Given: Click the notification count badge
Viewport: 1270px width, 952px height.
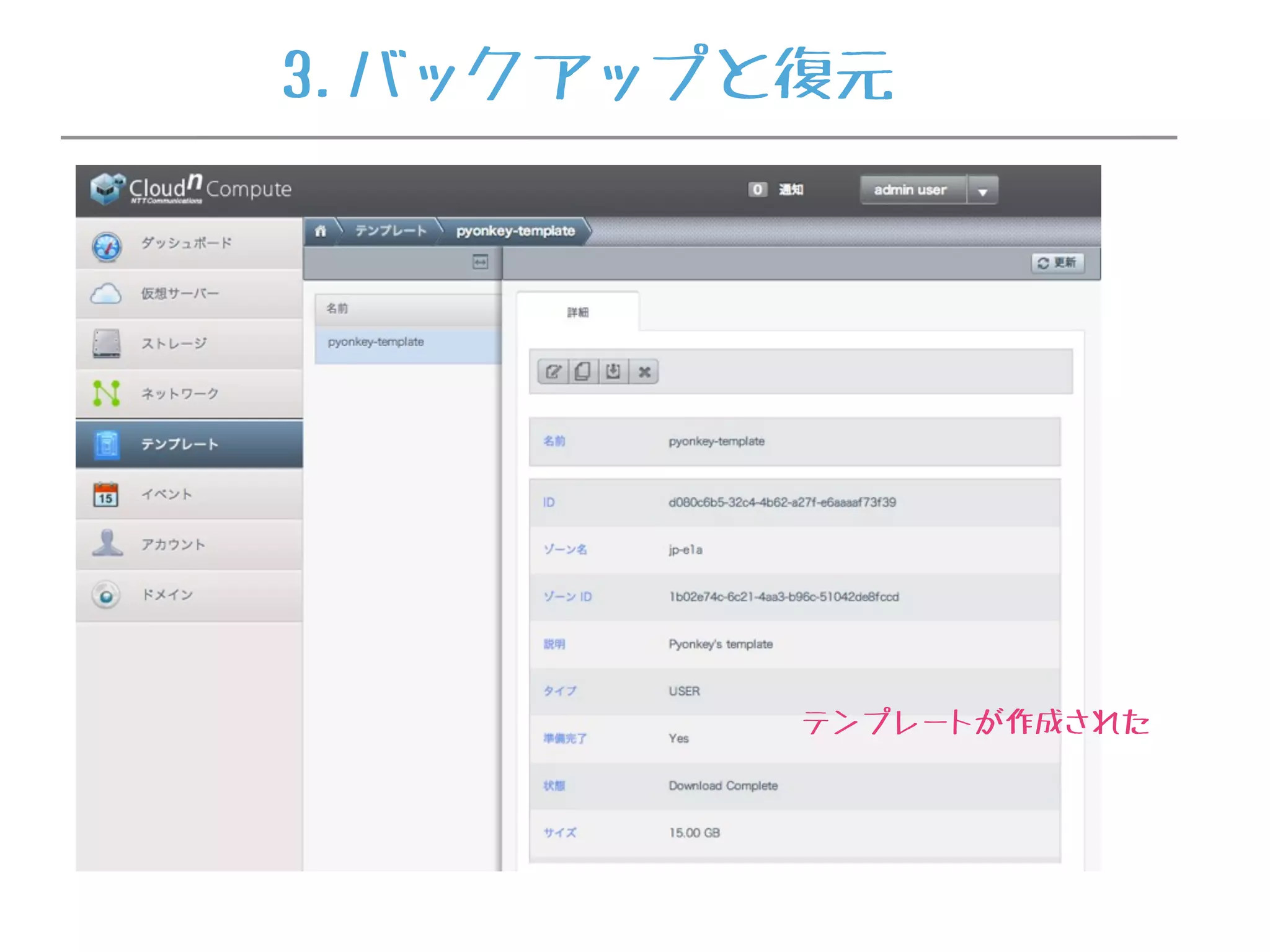Looking at the screenshot, I should click(x=757, y=190).
